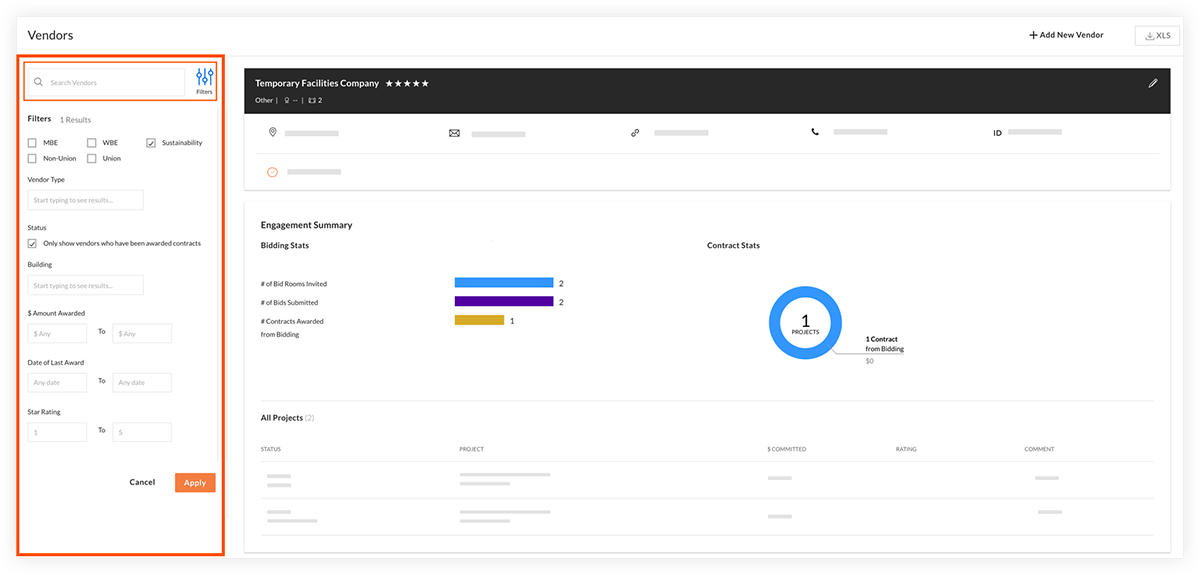1200x575 pixels.
Task: Click the blue projects donut chart
Action: point(805,324)
